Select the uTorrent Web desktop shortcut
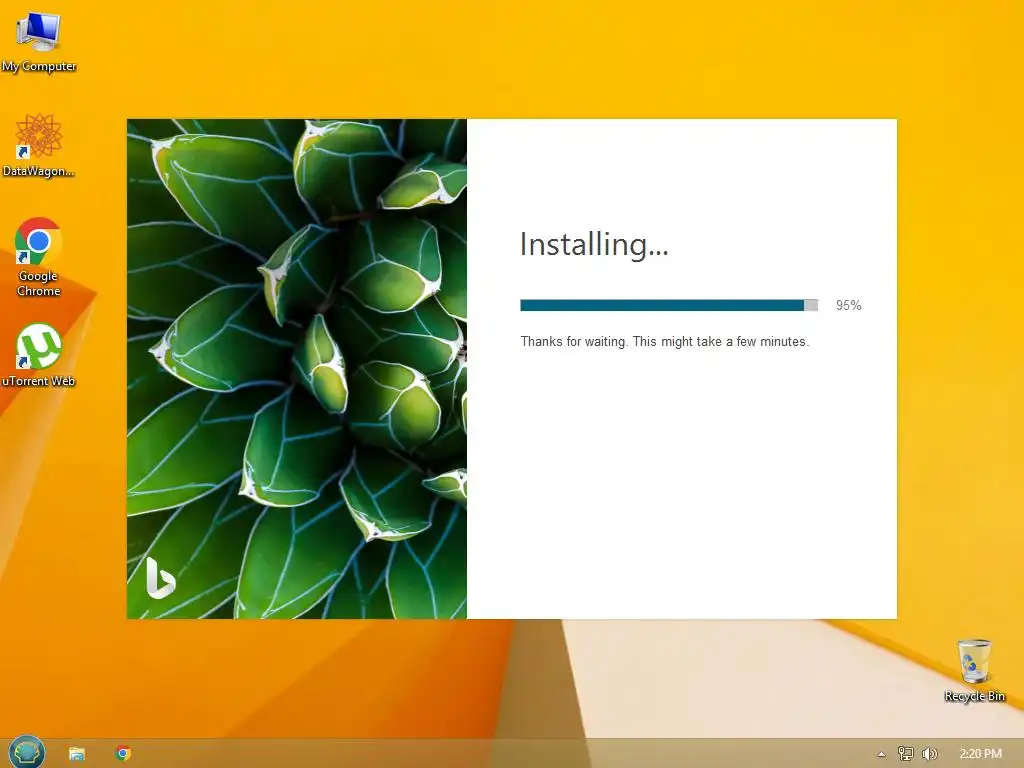This screenshot has height=768, width=1024. [39, 355]
